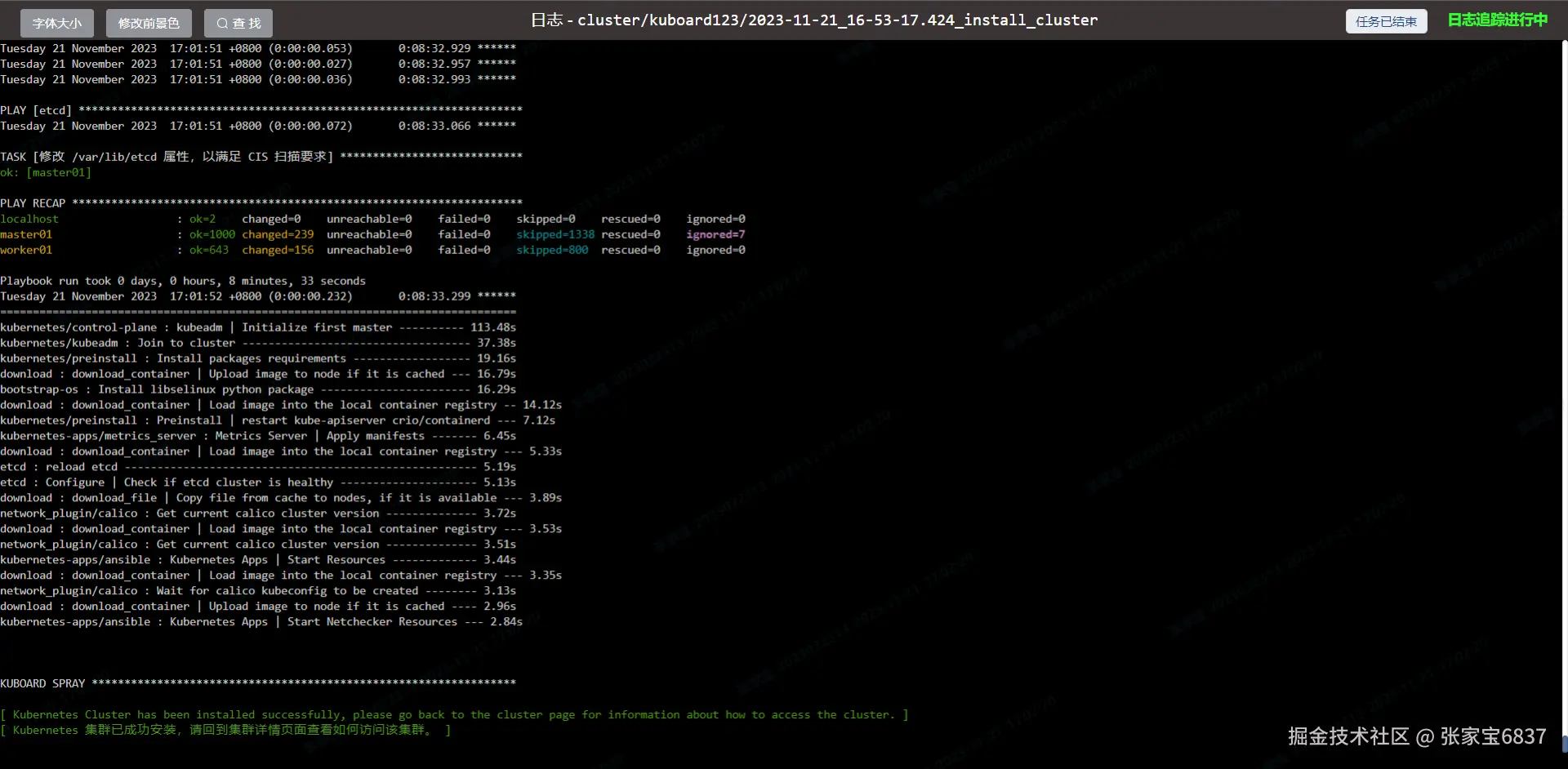Click the 'ok=643' value for worker01
The width and height of the screenshot is (1568, 769).
(x=209, y=250)
